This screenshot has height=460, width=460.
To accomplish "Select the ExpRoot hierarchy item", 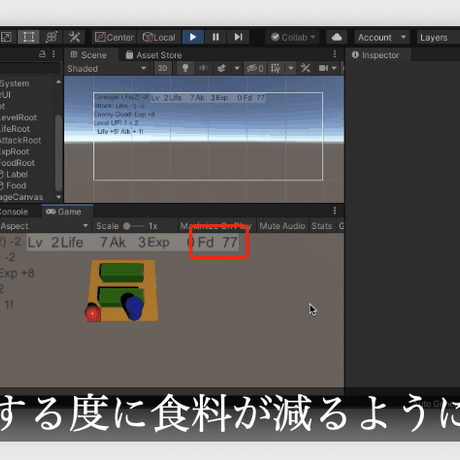I will pos(14,152).
